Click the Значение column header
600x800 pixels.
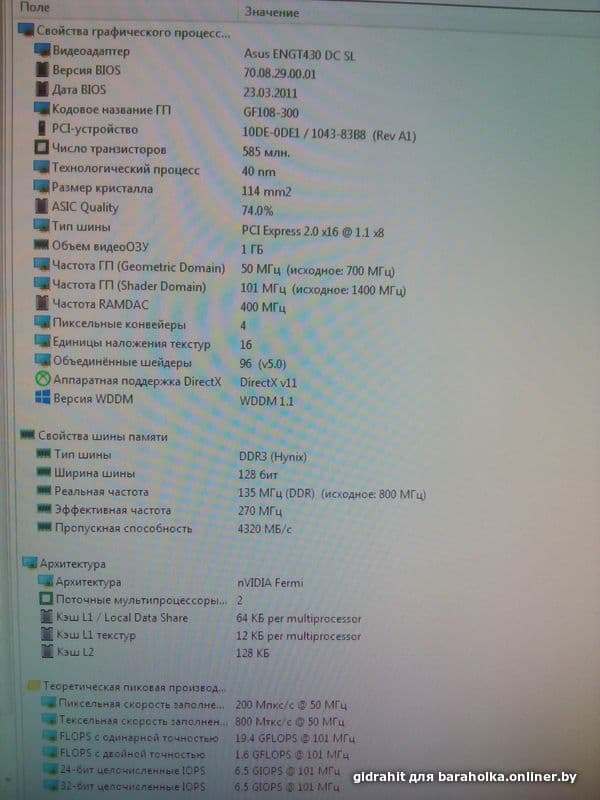(271, 12)
